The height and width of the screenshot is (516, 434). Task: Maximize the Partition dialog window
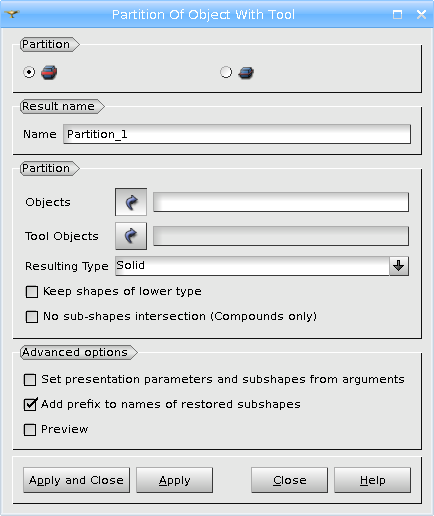click(x=397, y=14)
